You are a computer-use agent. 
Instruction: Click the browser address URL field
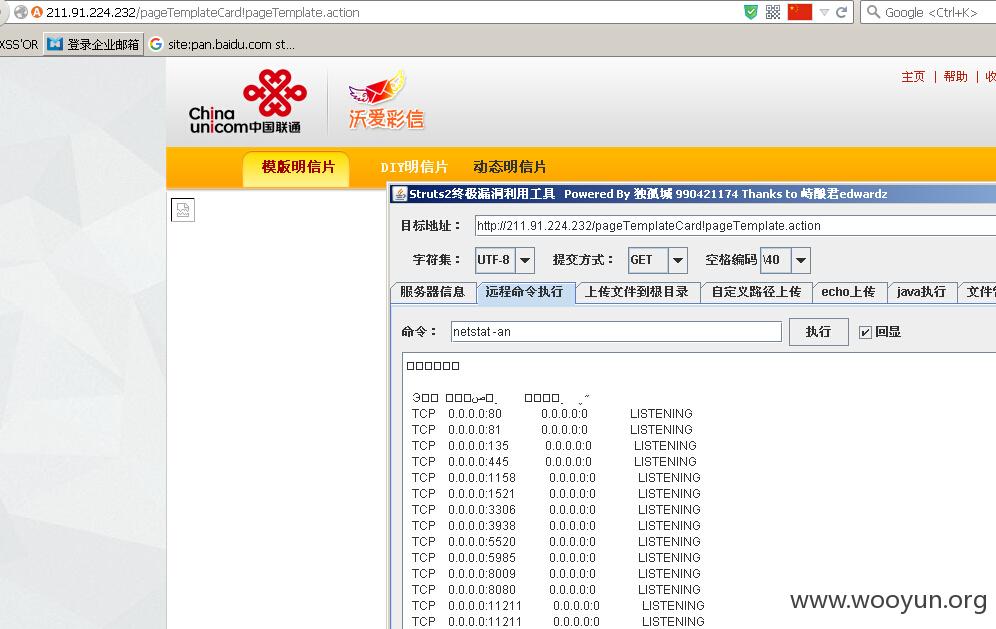tap(381, 12)
